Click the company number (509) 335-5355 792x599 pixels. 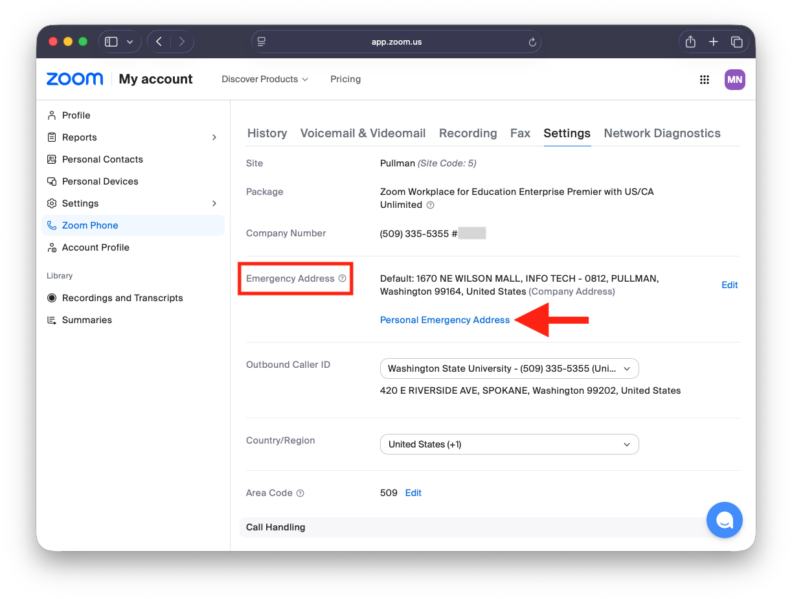[414, 233]
